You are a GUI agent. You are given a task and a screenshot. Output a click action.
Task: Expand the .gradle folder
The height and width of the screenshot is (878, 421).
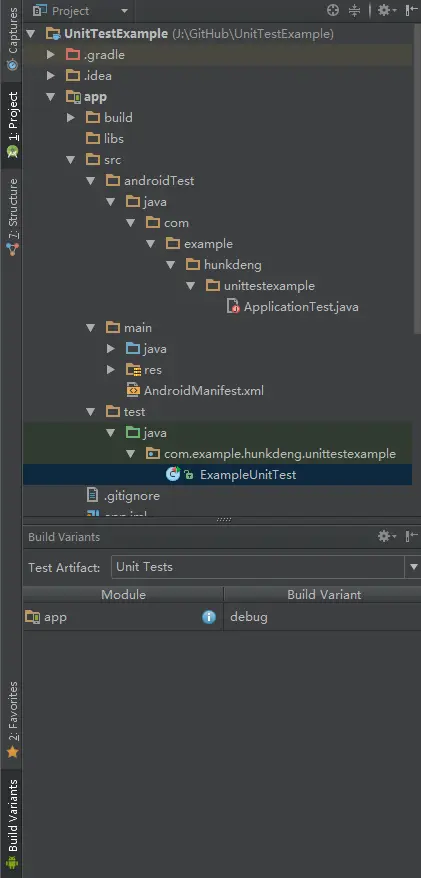[x=51, y=54]
